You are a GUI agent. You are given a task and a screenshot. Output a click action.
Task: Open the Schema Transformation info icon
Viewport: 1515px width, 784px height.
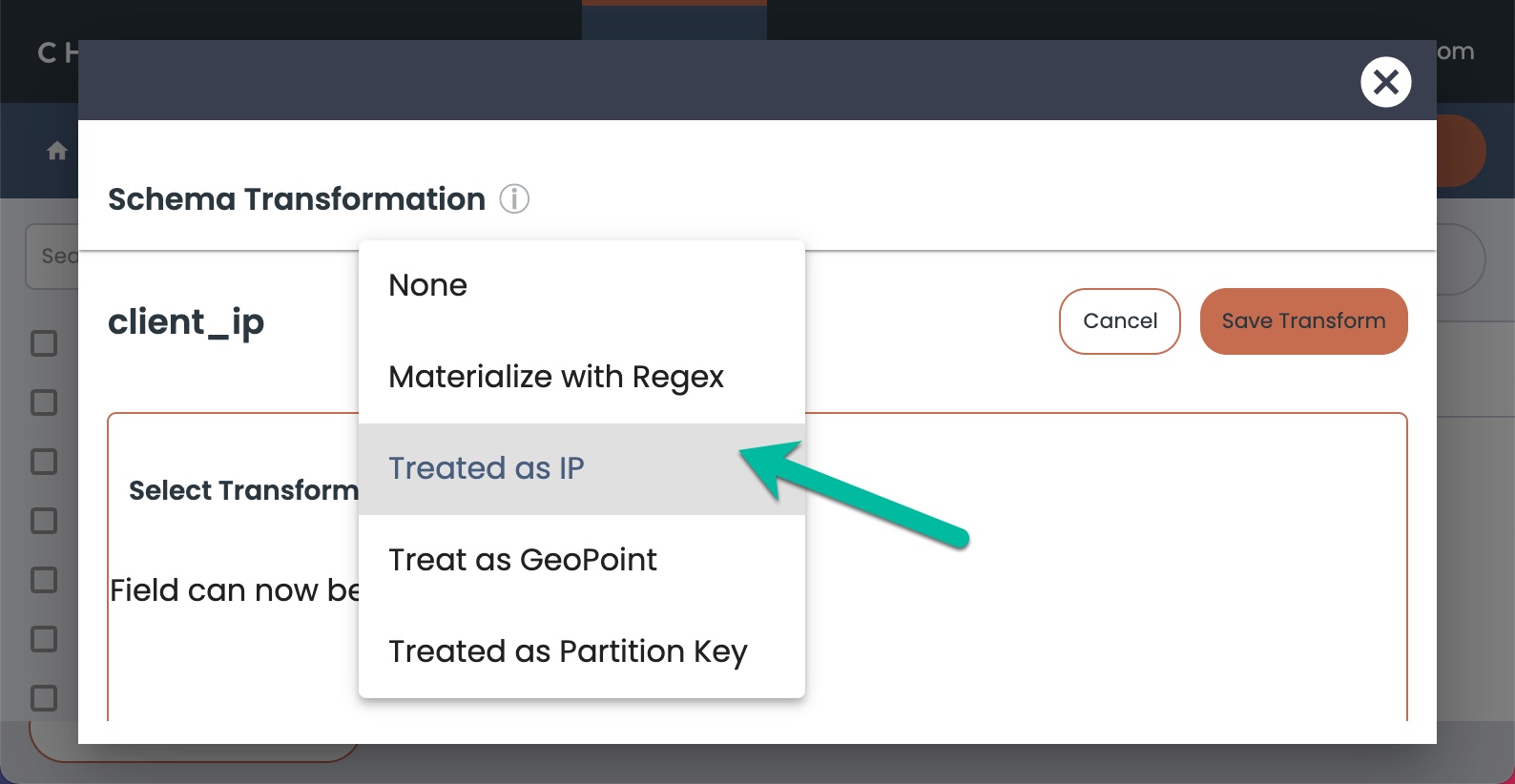(514, 198)
